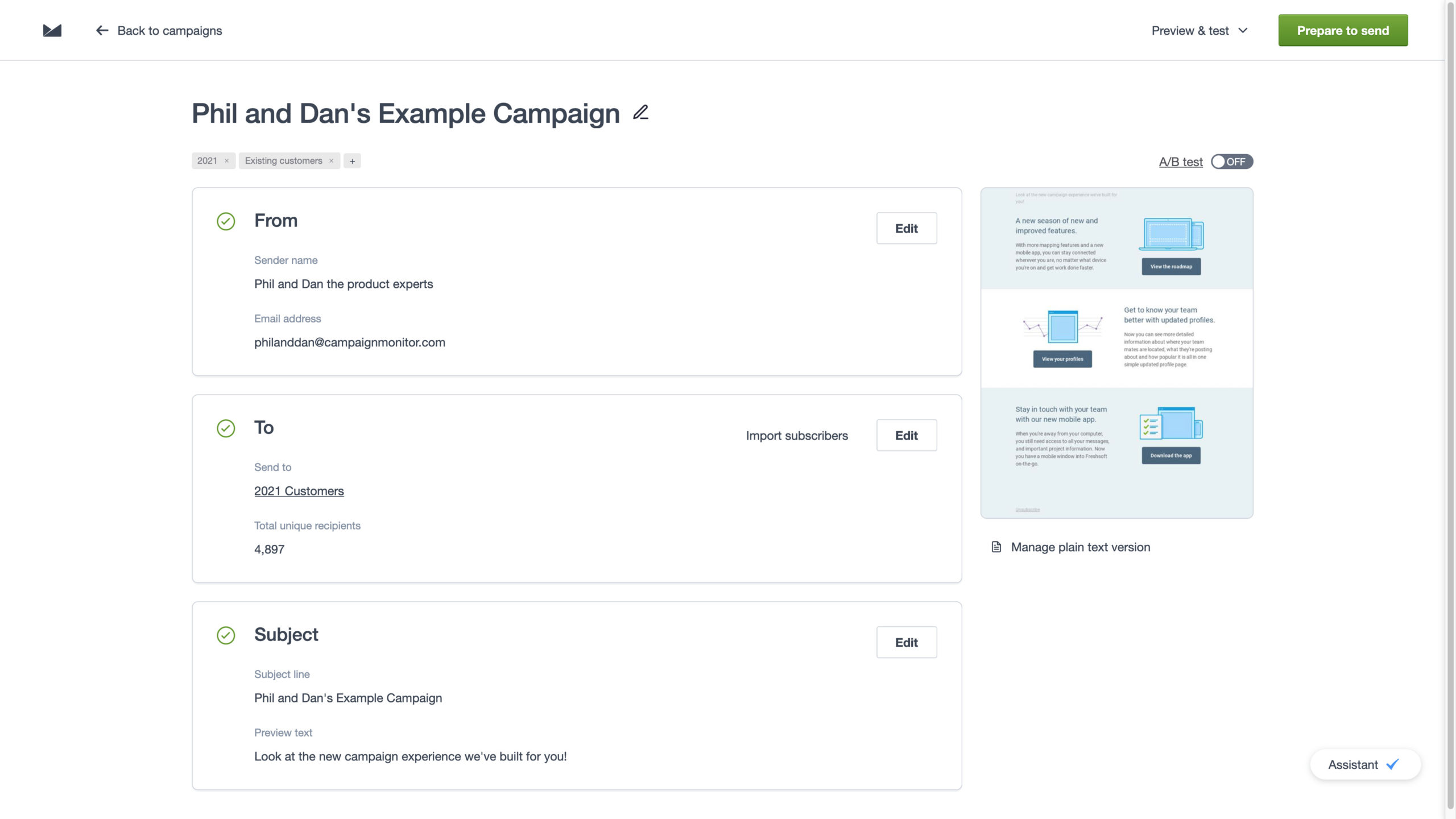Edit the Subject section

pyautogui.click(x=906, y=642)
